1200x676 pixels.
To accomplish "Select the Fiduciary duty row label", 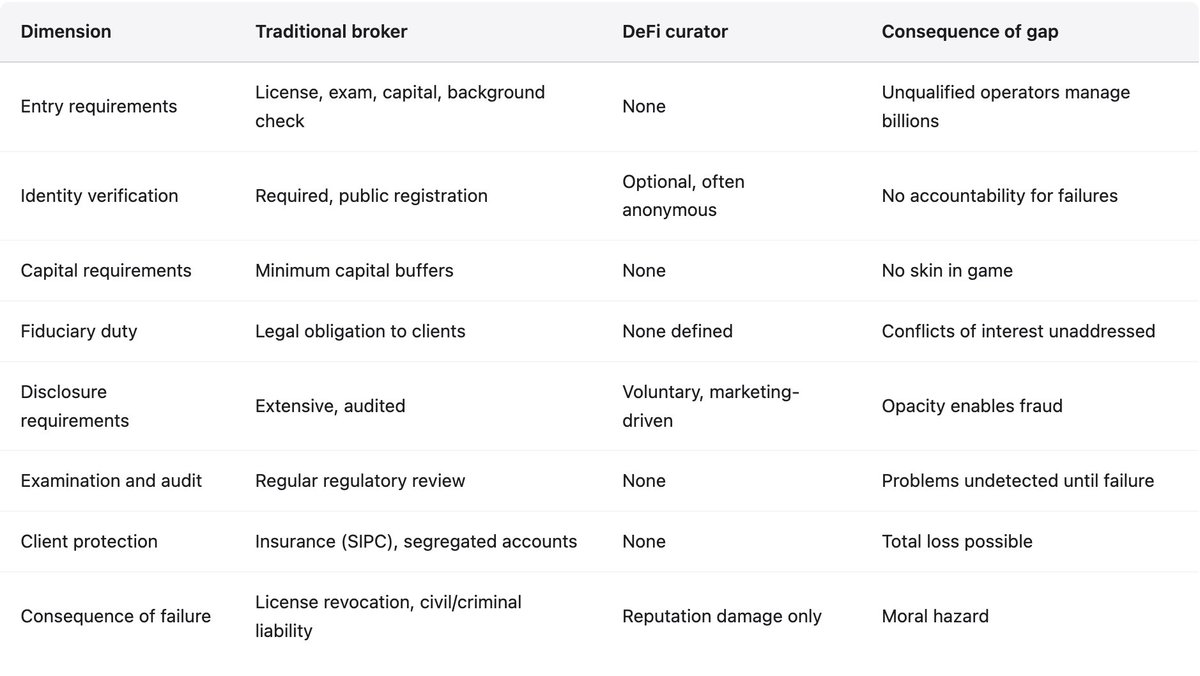I will pos(78,331).
